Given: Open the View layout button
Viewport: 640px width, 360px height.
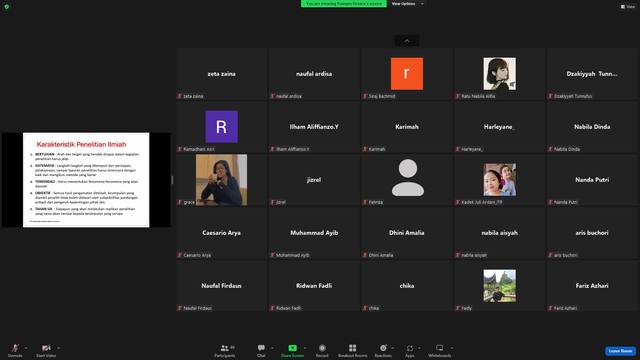Looking at the screenshot, I should [x=628, y=7].
